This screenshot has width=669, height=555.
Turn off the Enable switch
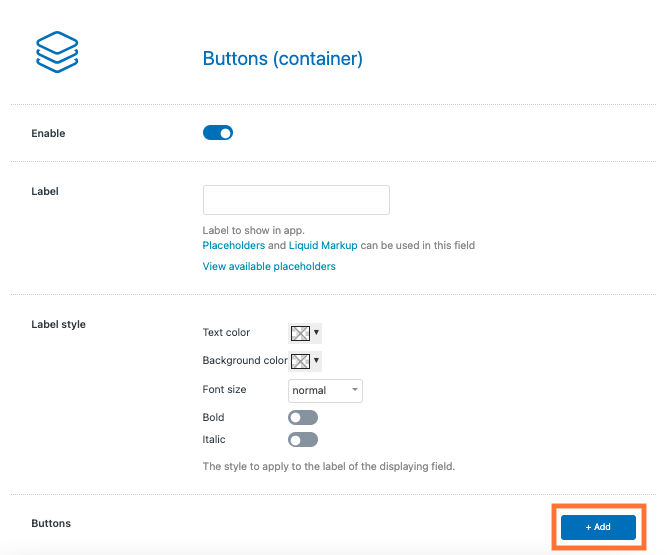point(218,133)
